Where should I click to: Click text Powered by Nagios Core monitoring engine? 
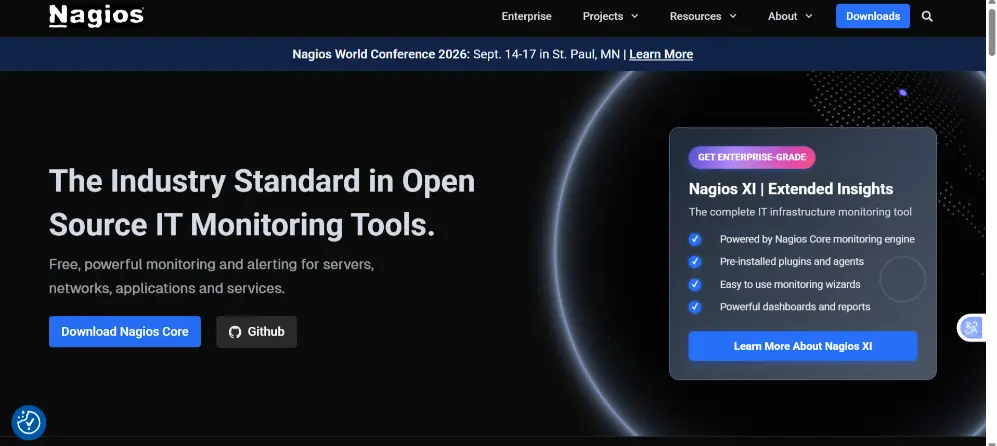(817, 239)
